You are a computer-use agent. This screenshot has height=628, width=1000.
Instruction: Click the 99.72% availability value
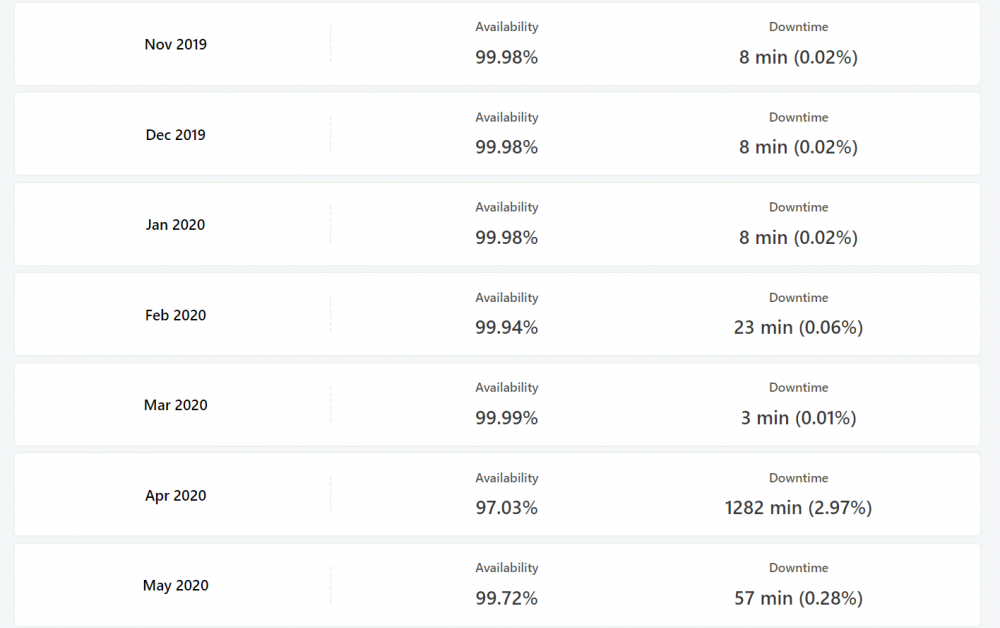tap(506, 598)
